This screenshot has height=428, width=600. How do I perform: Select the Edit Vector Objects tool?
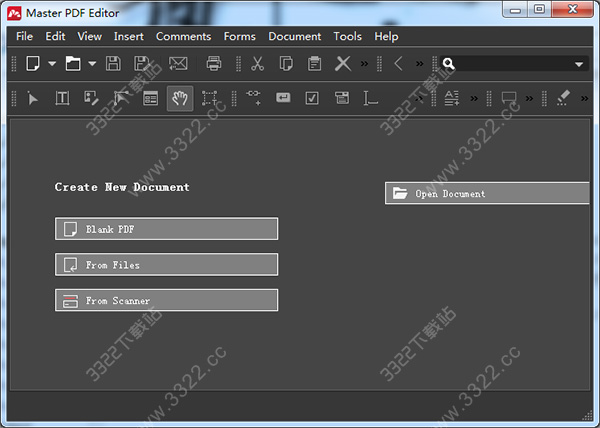point(121,98)
